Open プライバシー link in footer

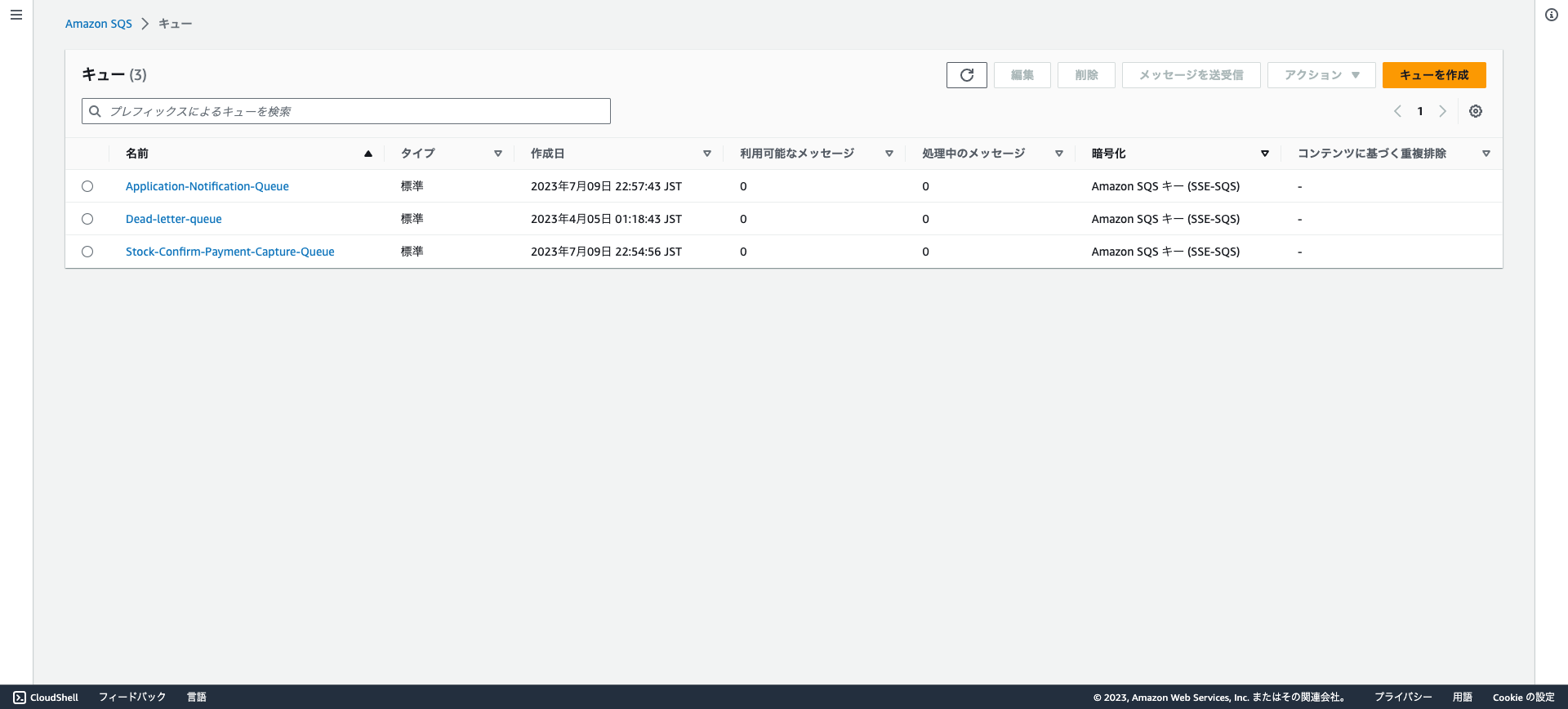click(1403, 697)
